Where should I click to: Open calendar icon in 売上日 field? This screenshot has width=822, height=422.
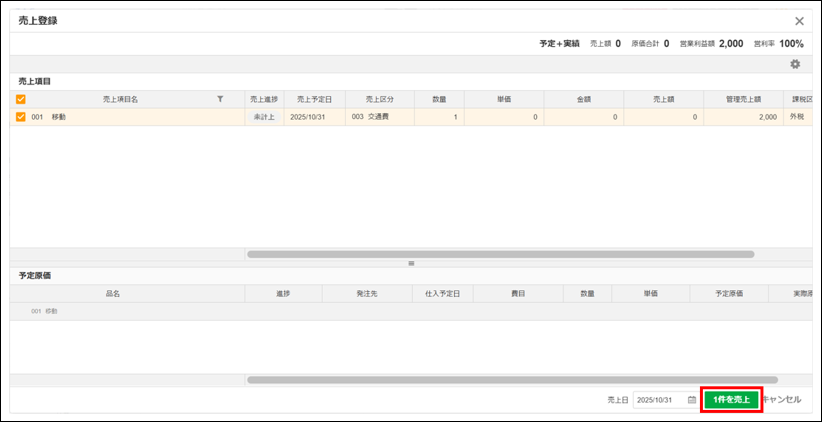[691, 399]
